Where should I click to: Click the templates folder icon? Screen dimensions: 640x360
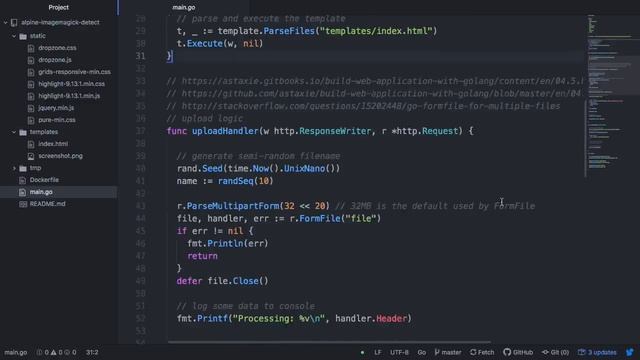click(23, 132)
